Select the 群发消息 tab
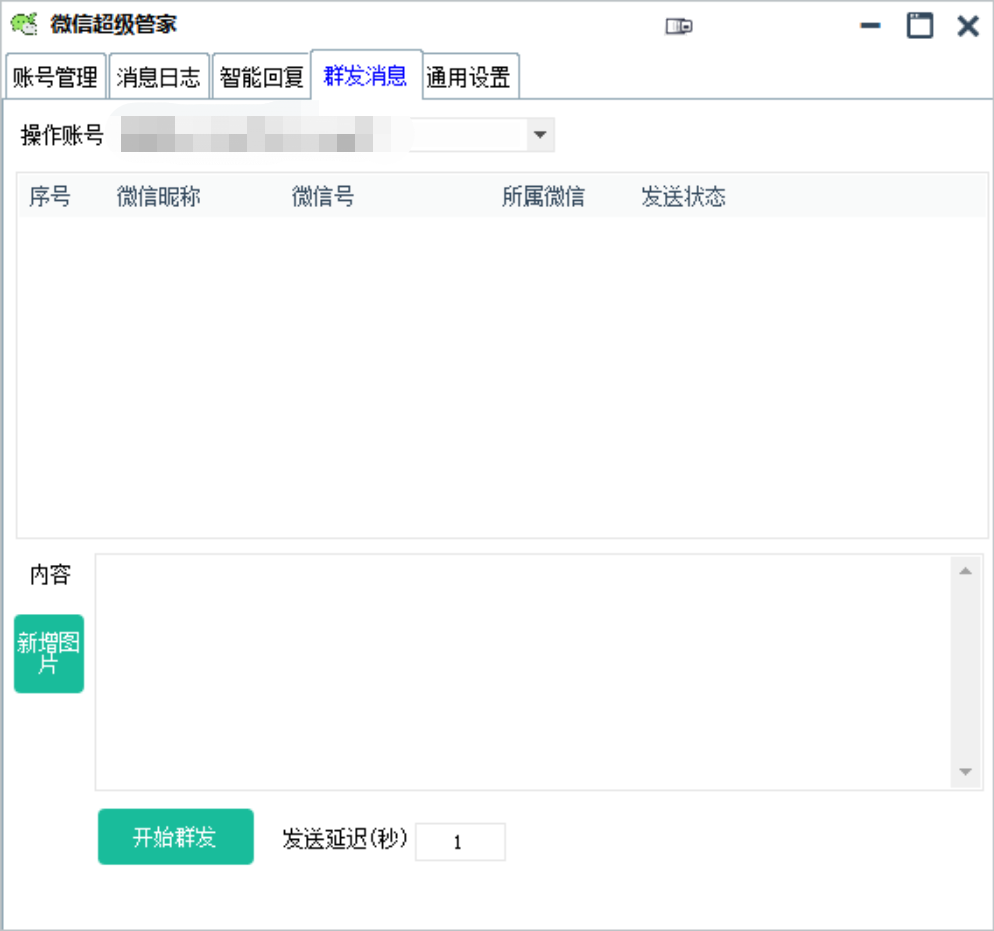Viewport: 994px width, 931px height. 366,75
